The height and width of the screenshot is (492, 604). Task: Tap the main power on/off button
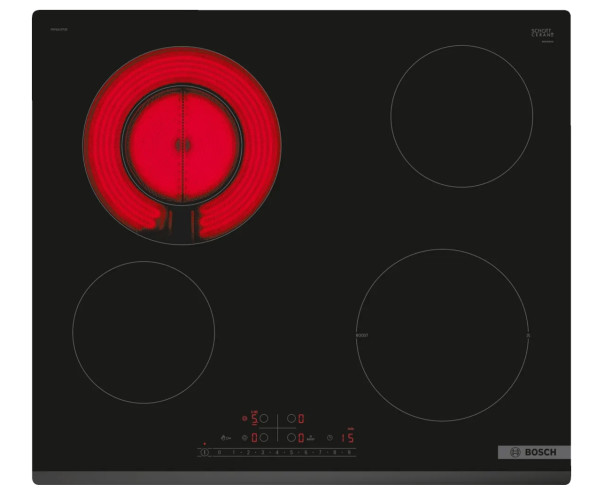click(205, 452)
